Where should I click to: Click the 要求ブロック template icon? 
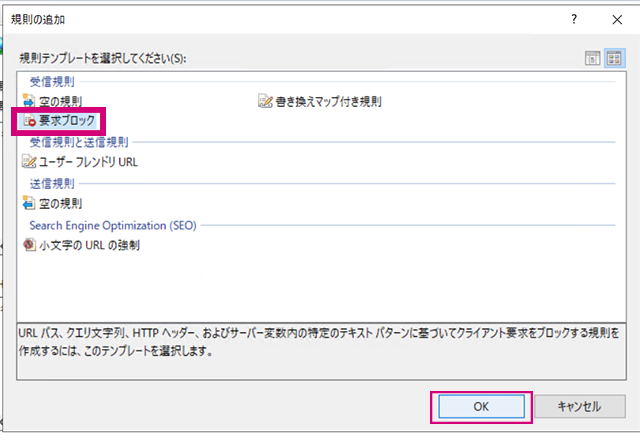pyautogui.click(x=29, y=121)
